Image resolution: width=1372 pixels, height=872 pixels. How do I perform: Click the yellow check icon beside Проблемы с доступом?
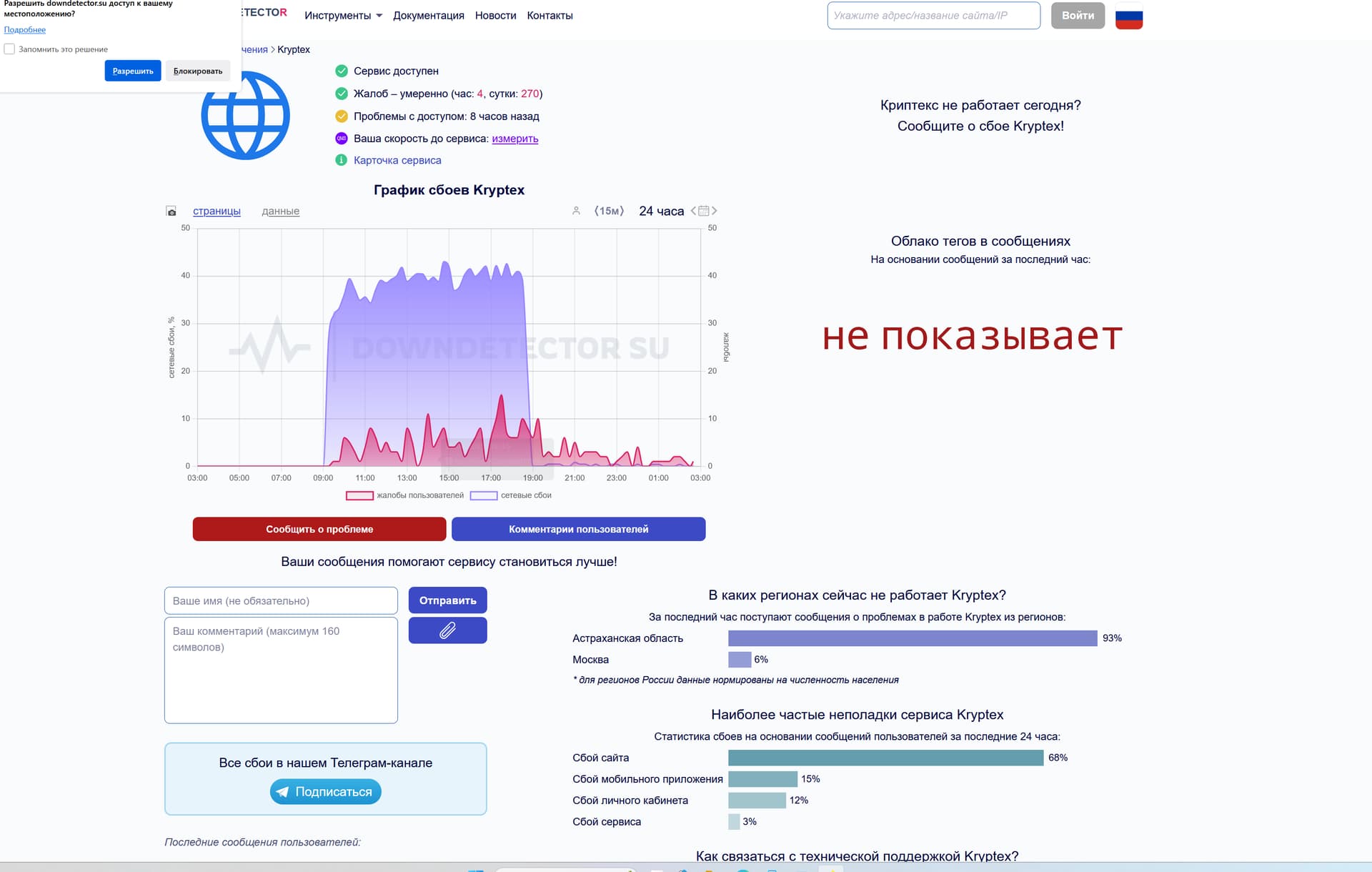(342, 117)
